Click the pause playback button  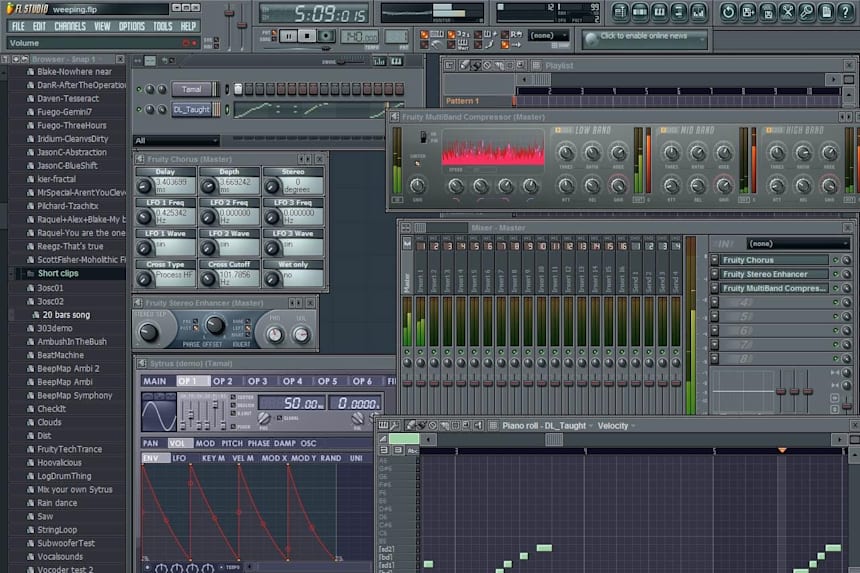click(x=288, y=36)
